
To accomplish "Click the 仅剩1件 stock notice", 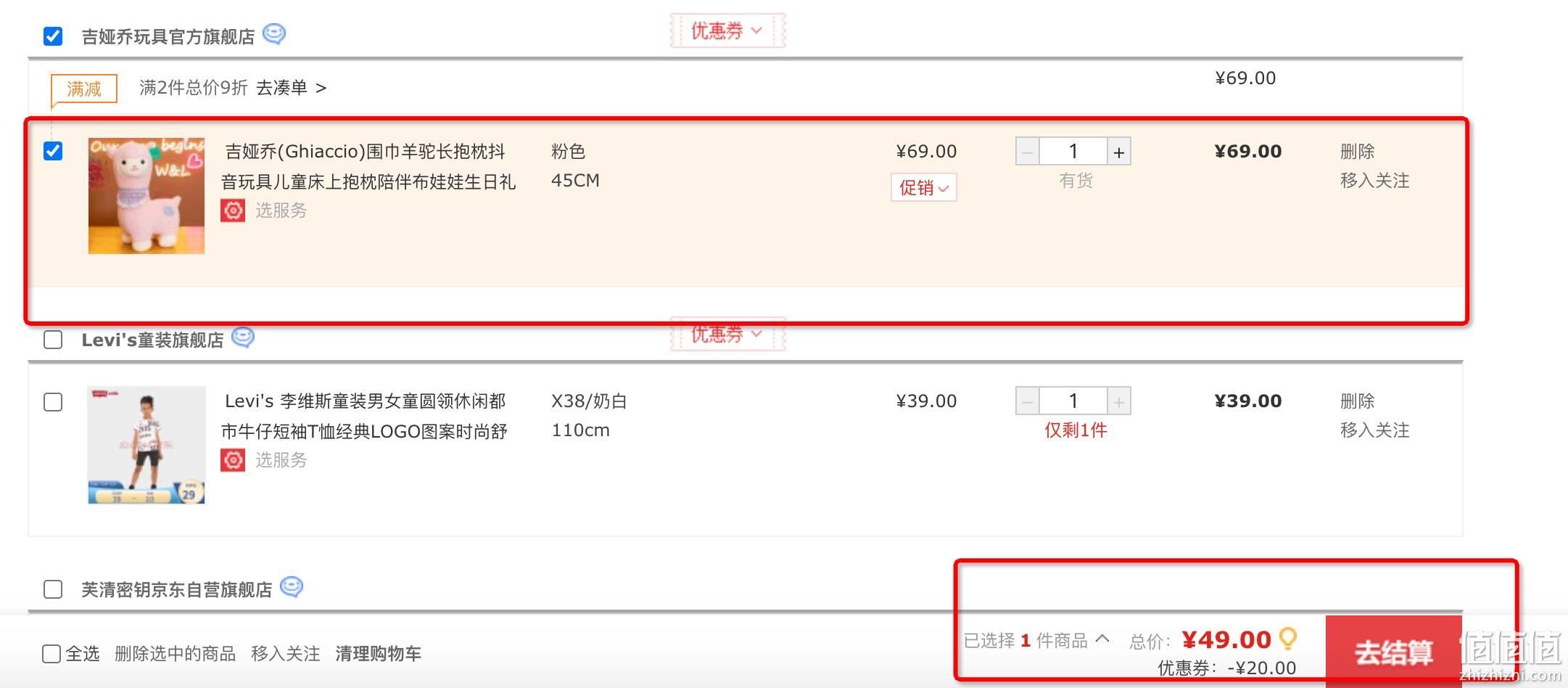I will pos(1076,430).
